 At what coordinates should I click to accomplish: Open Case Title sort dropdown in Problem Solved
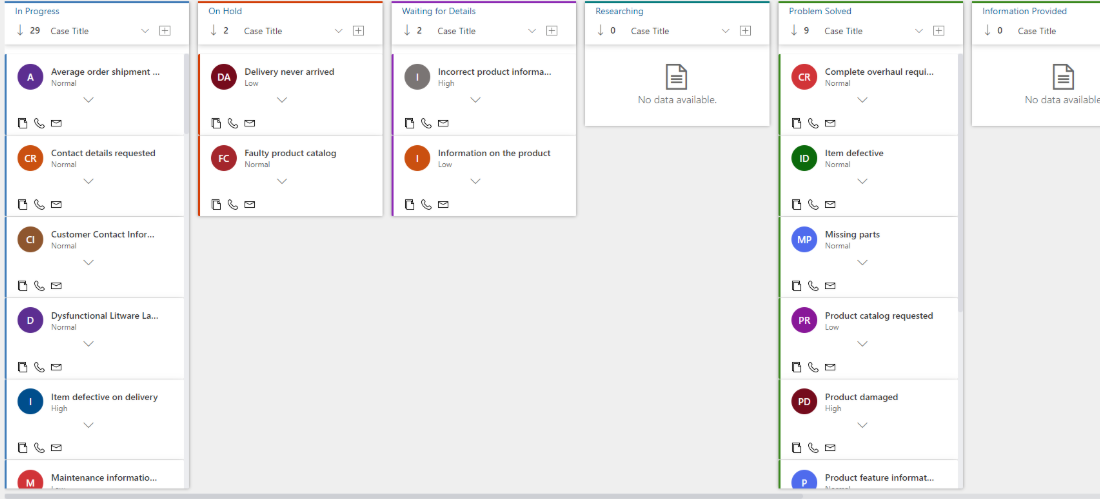[x=919, y=31]
